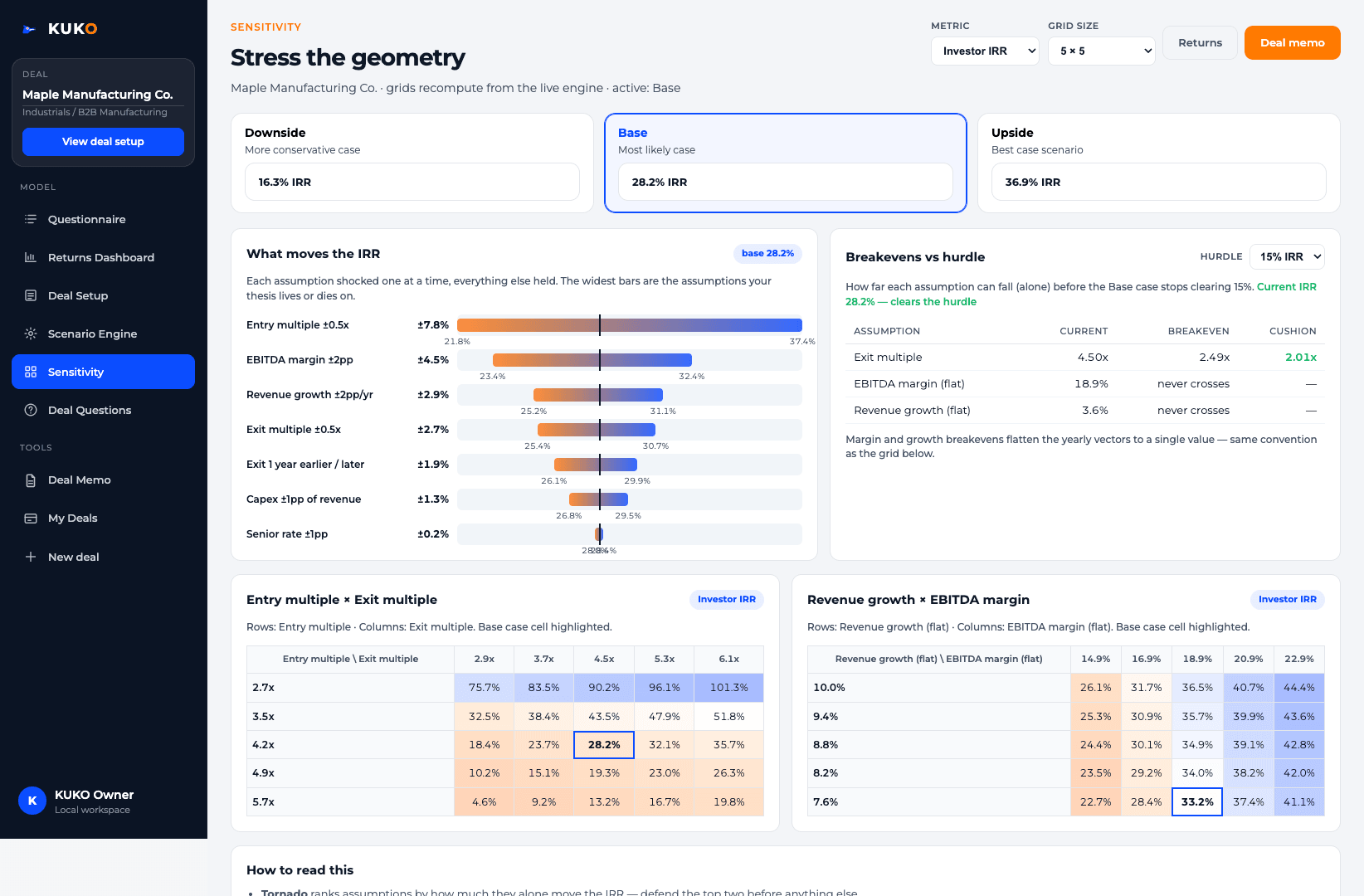Viewport: 1364px width, 896px height.
Task: Click the View deal setup button
Action: pos(103,142)
